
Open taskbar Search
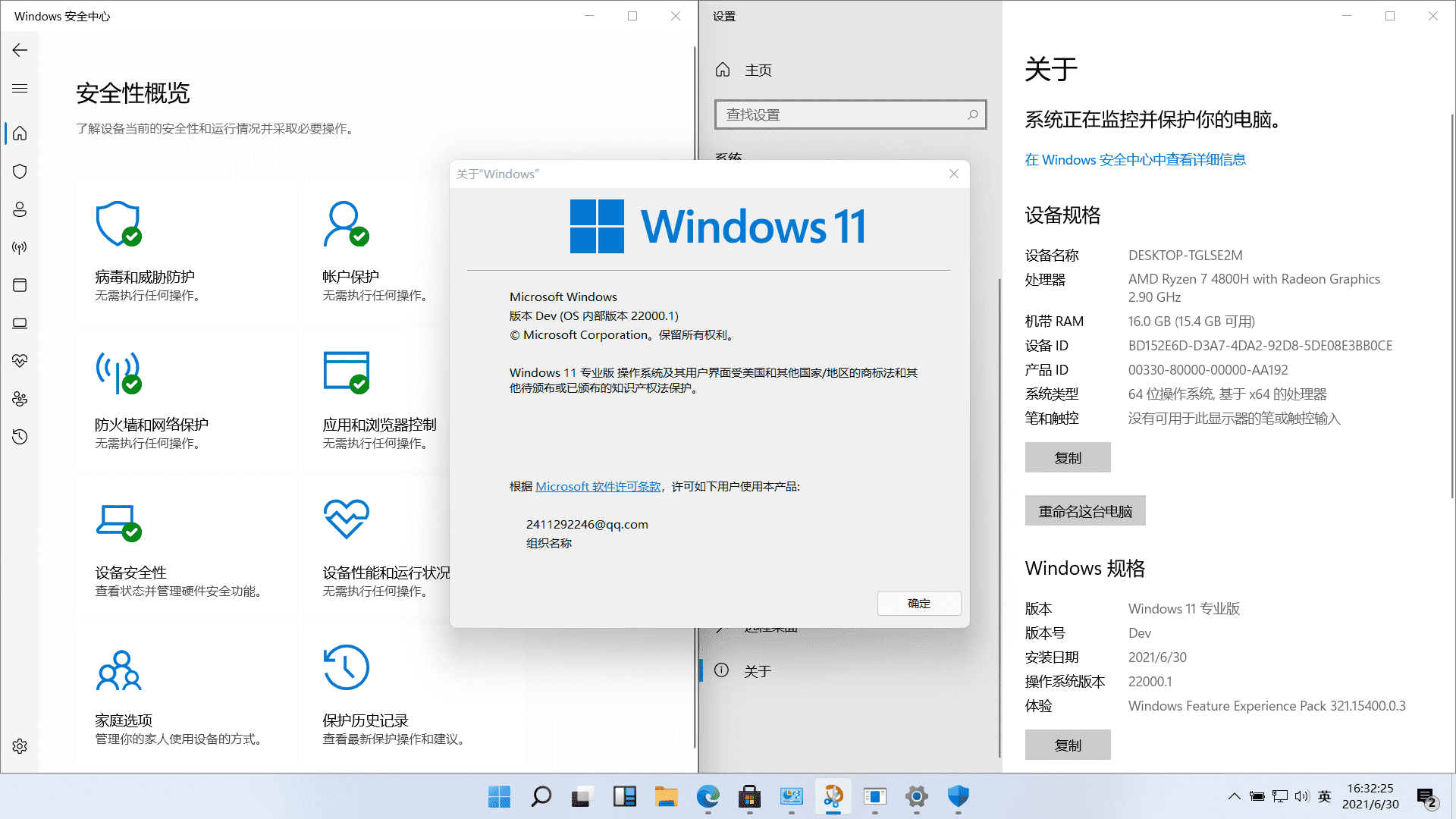tap(541, 796)
